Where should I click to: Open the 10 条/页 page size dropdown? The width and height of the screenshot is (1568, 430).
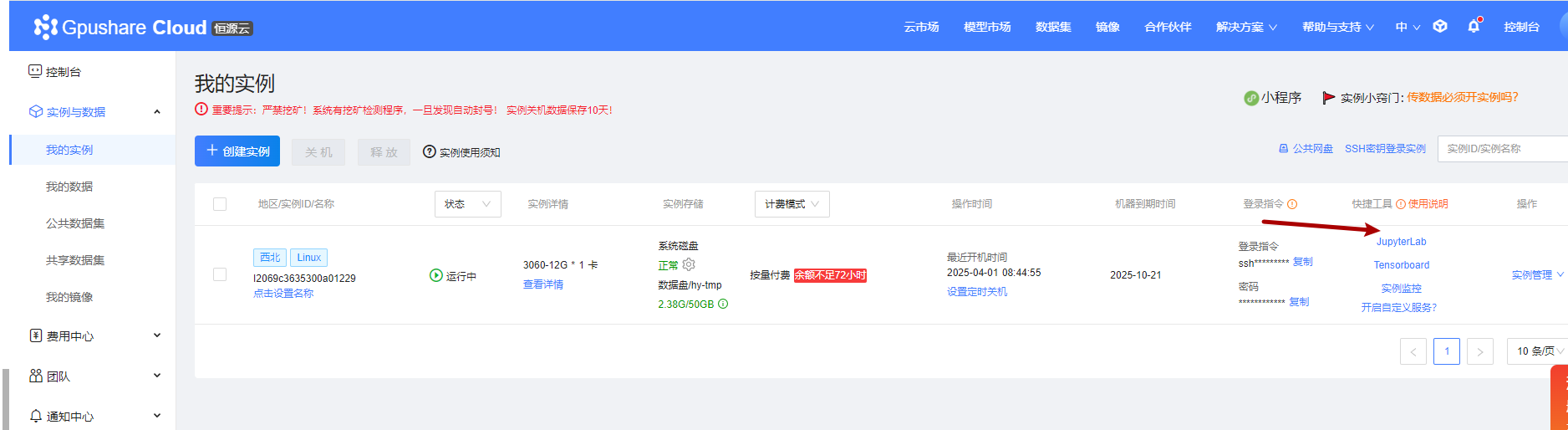click(1538, 351)
